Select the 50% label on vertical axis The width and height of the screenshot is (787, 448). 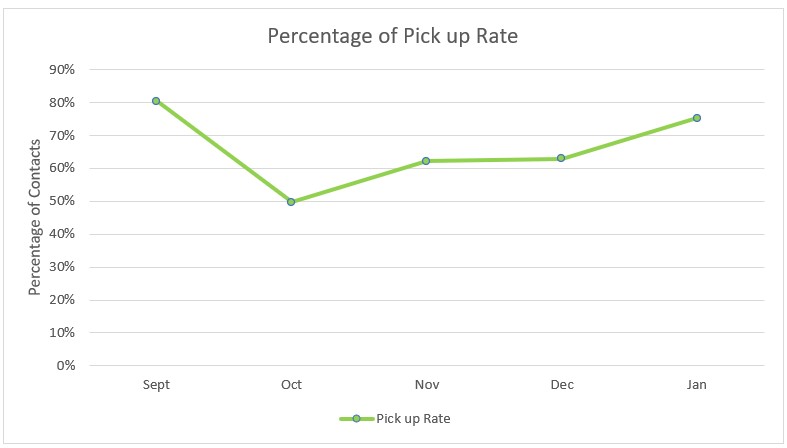pyautogui.click(x=62, y=201)
